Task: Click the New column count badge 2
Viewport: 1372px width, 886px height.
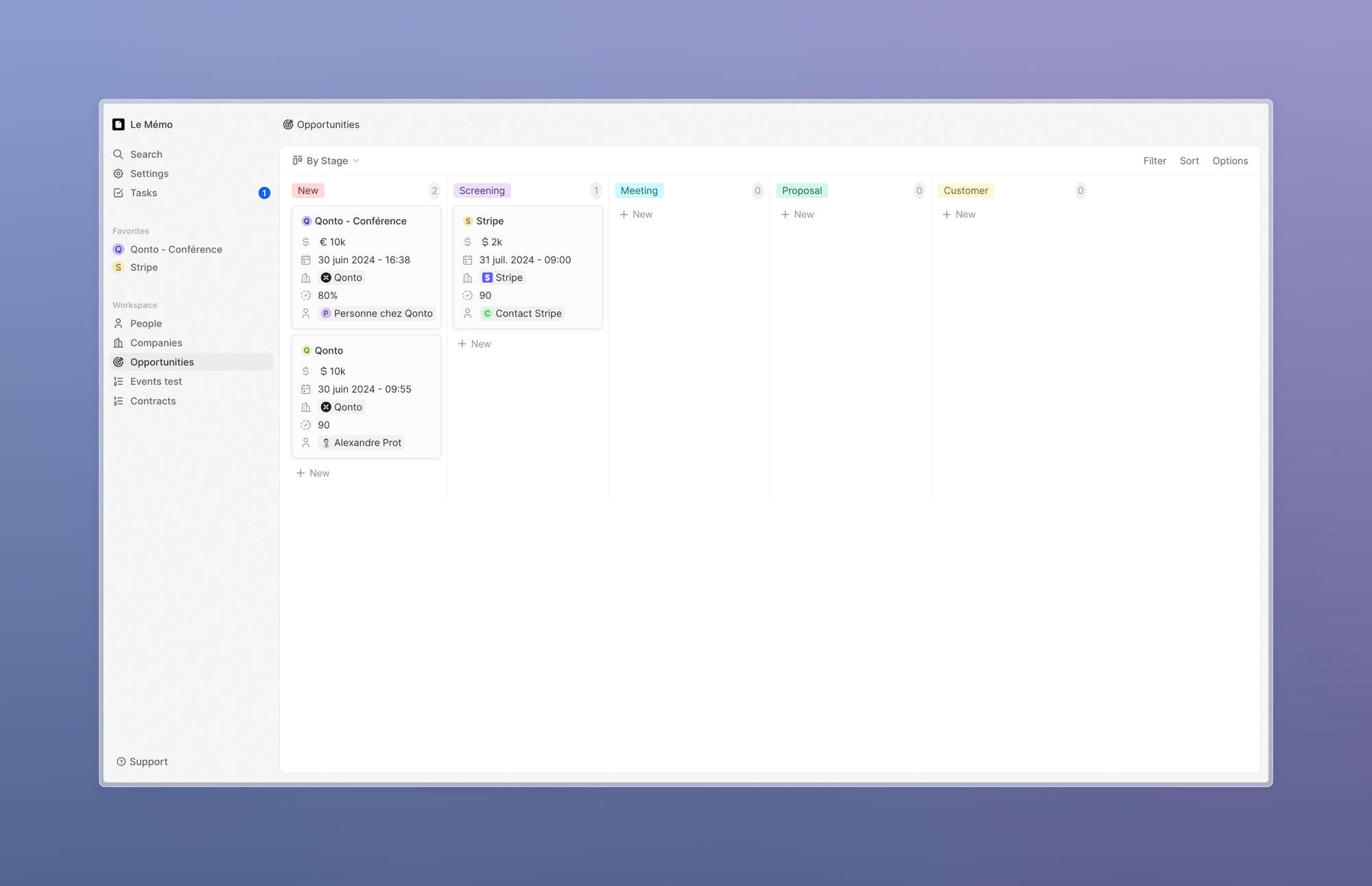Action: [434, 191]
